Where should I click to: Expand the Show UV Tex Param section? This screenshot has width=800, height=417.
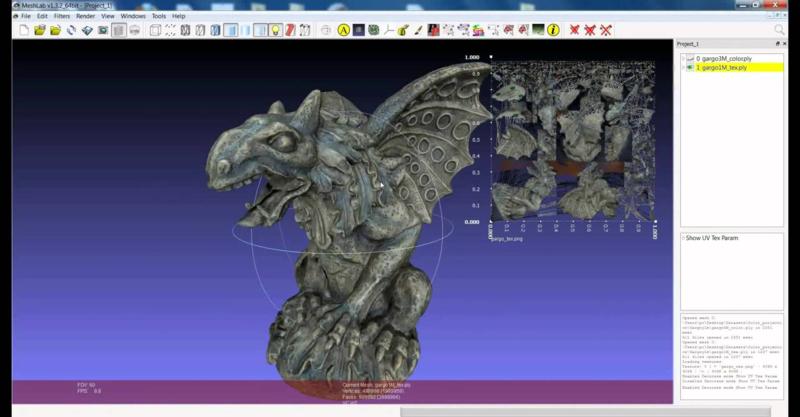pyautogui.click(x=683, y=238)
